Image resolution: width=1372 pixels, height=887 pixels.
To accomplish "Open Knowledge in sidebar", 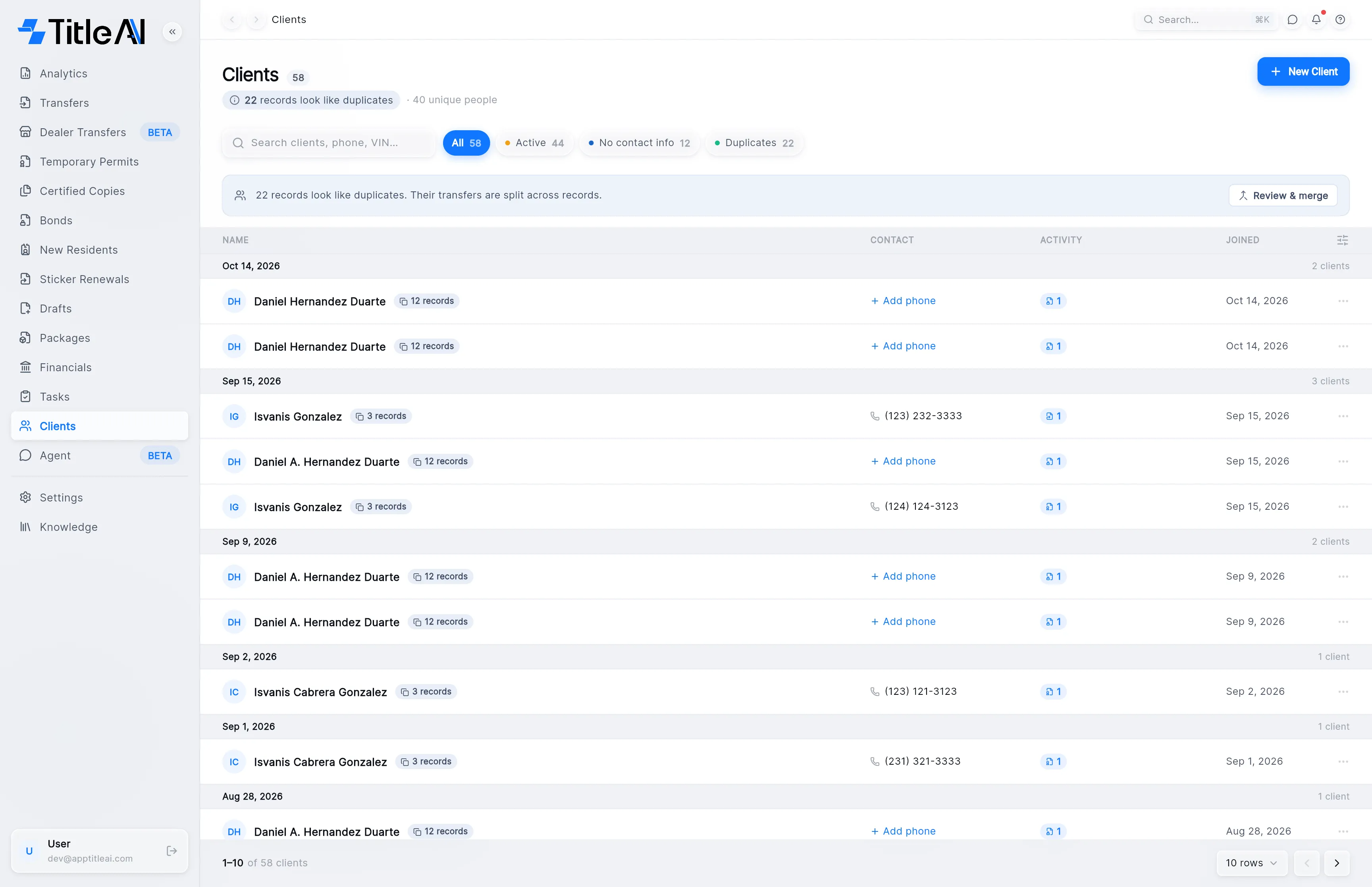I will (99, 527).
